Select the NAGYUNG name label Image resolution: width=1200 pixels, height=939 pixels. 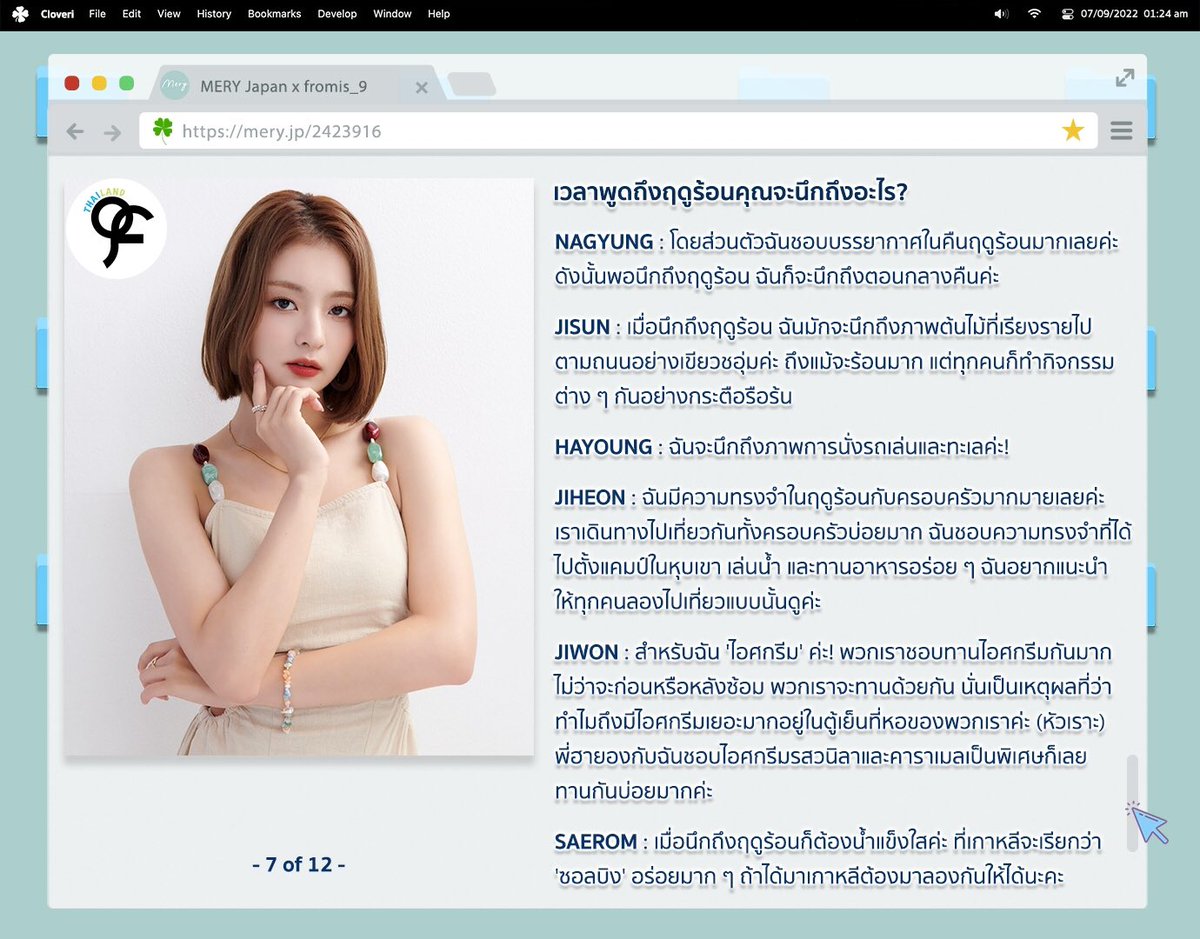tap(603, 242)
